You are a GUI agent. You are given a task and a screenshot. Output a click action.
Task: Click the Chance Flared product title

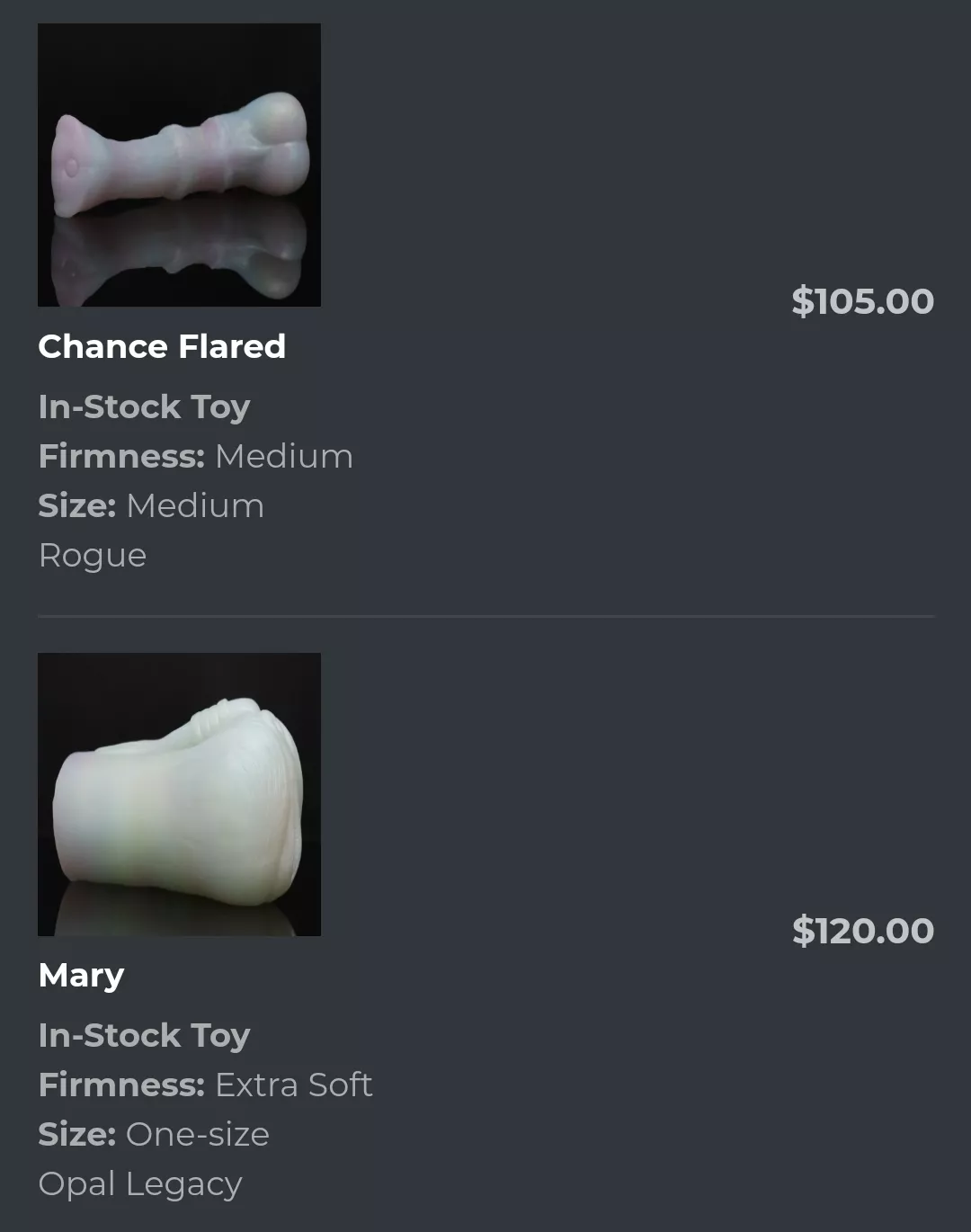pyautogui.click(x=162, y=346)
